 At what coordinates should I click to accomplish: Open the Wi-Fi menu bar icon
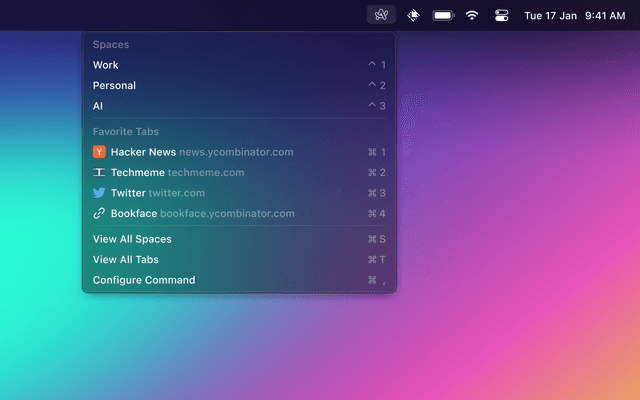click(472, 15)
